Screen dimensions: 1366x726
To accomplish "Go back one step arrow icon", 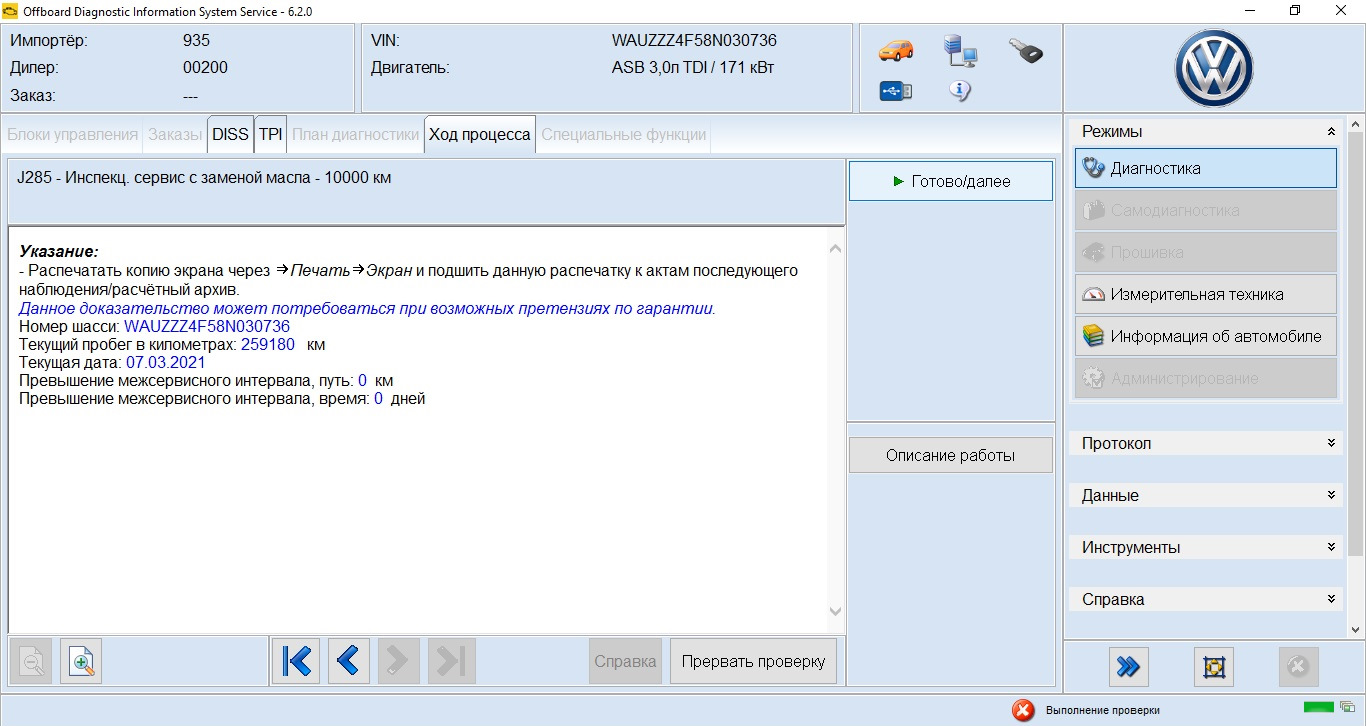I will point(347,660).
